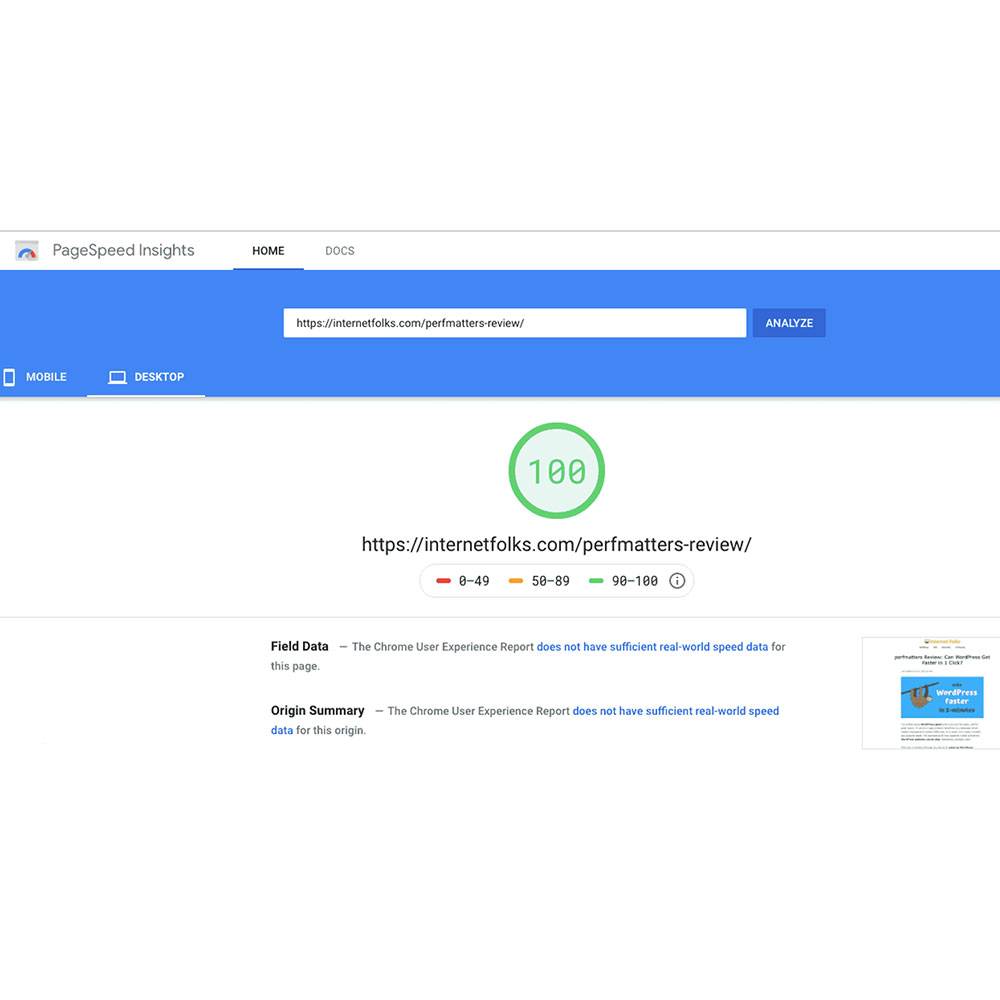Click the PageSpeed Insights logo icon

point(27,251)
